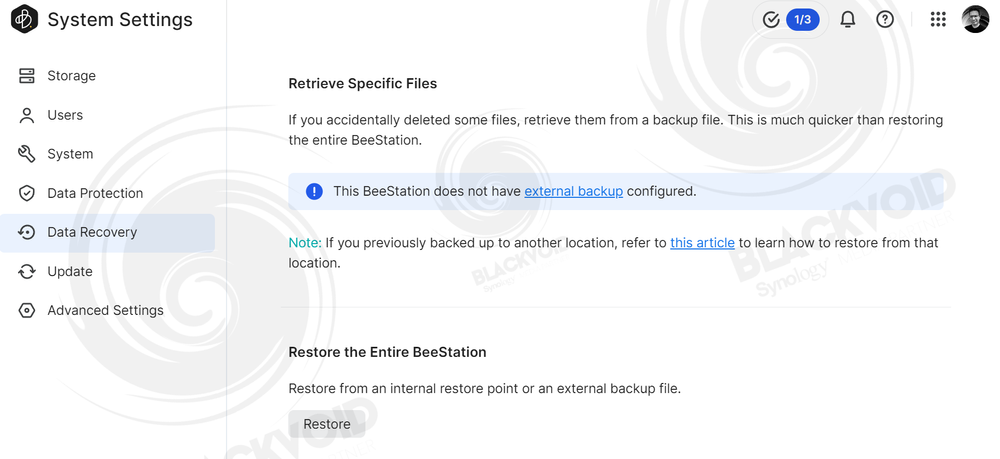Click the BeeStation logo icon
The height and width of the screenshot is (459, 1000).
(24, 19)
